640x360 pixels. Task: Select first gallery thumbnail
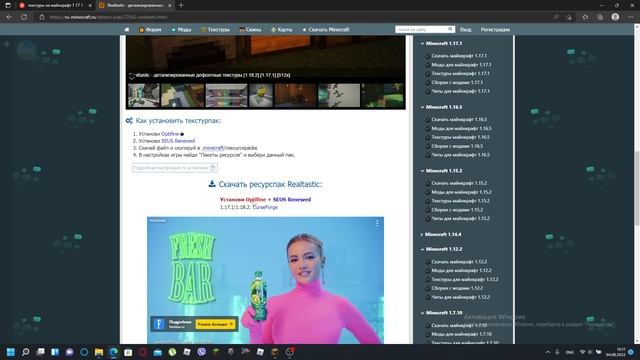click(x=144, y=95)
